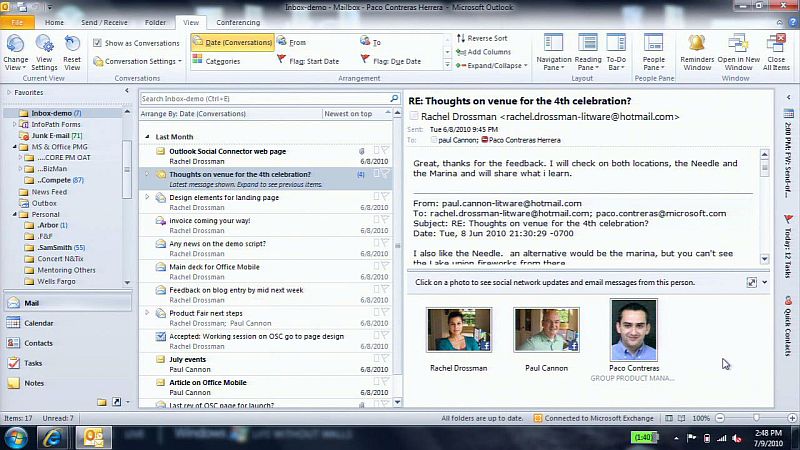Click Reverse Sort

[x=482, y=38]
